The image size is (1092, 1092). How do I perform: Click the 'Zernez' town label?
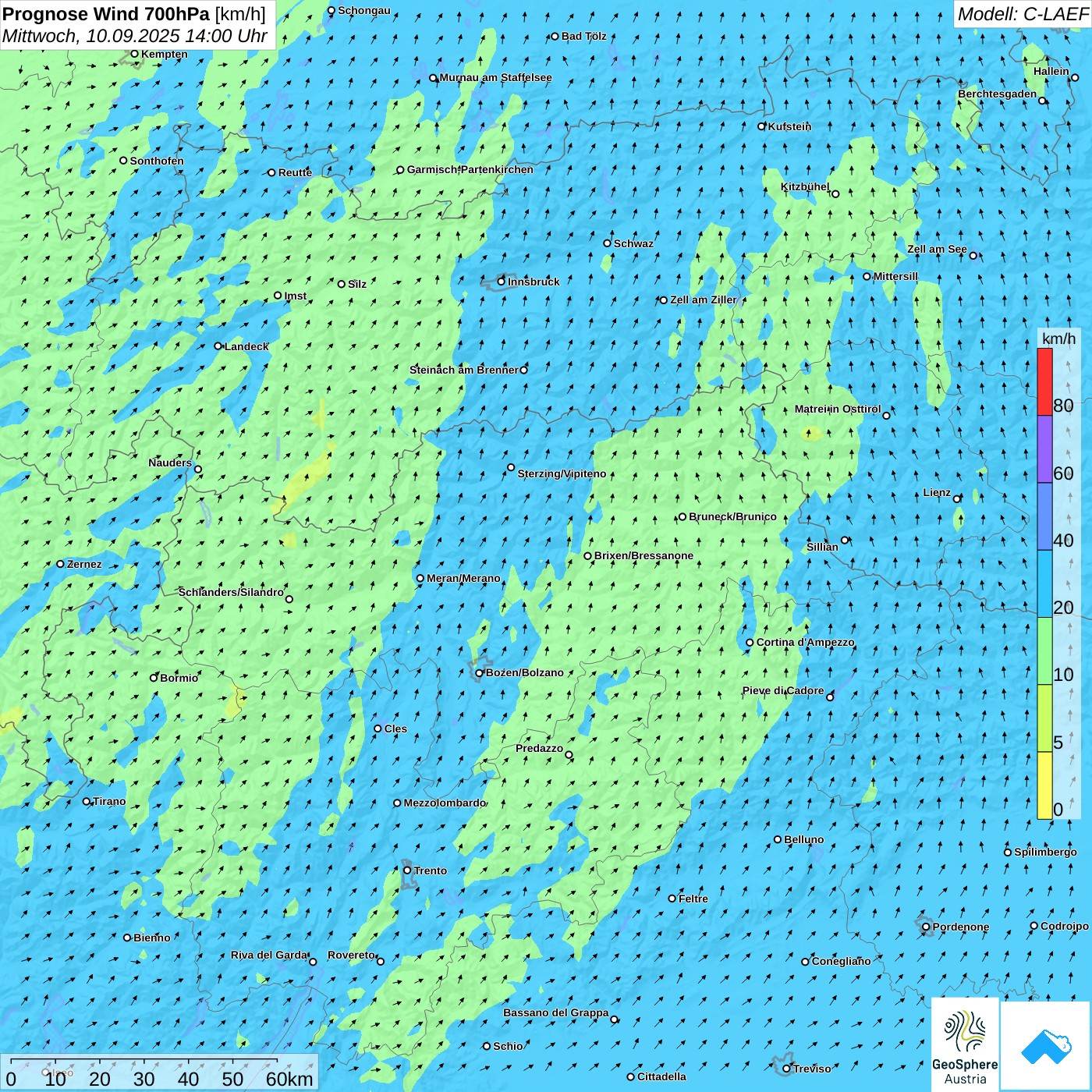point(84,564)
